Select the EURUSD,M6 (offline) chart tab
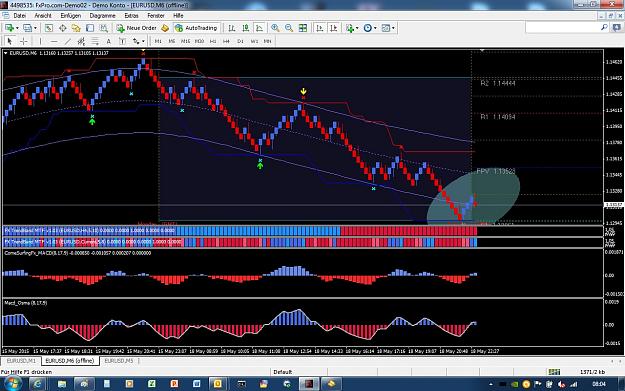Viewport: 625px width, 391px height. click(x=70, y=361)
